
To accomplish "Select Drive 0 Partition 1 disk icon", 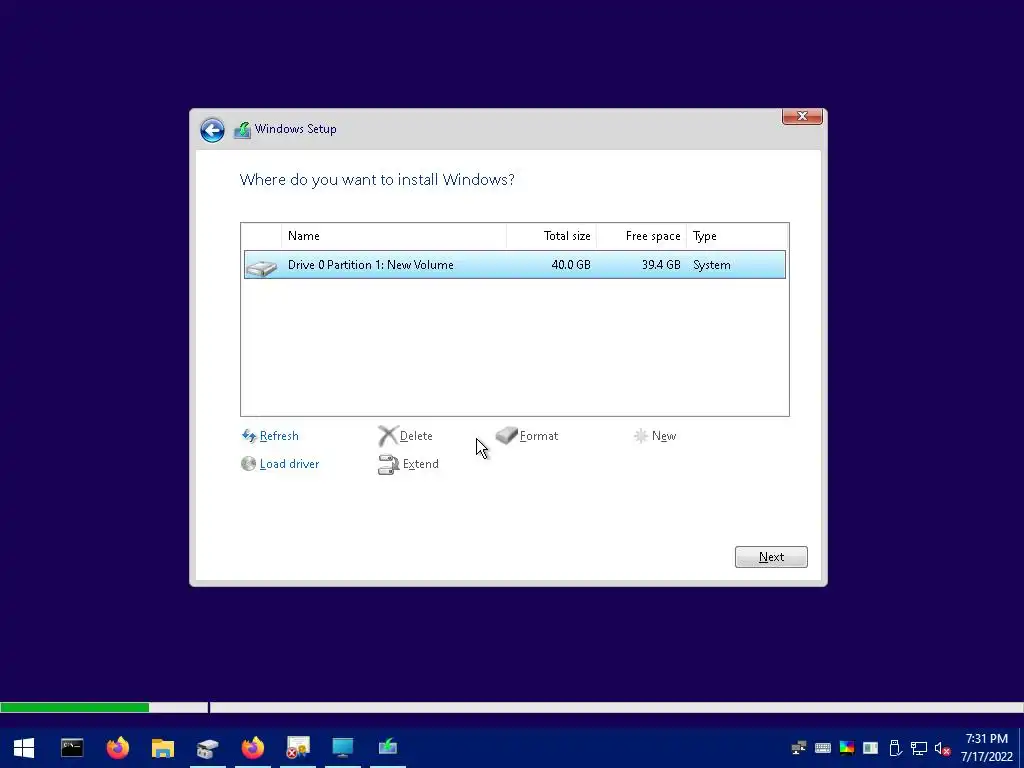I will [261, 267].
